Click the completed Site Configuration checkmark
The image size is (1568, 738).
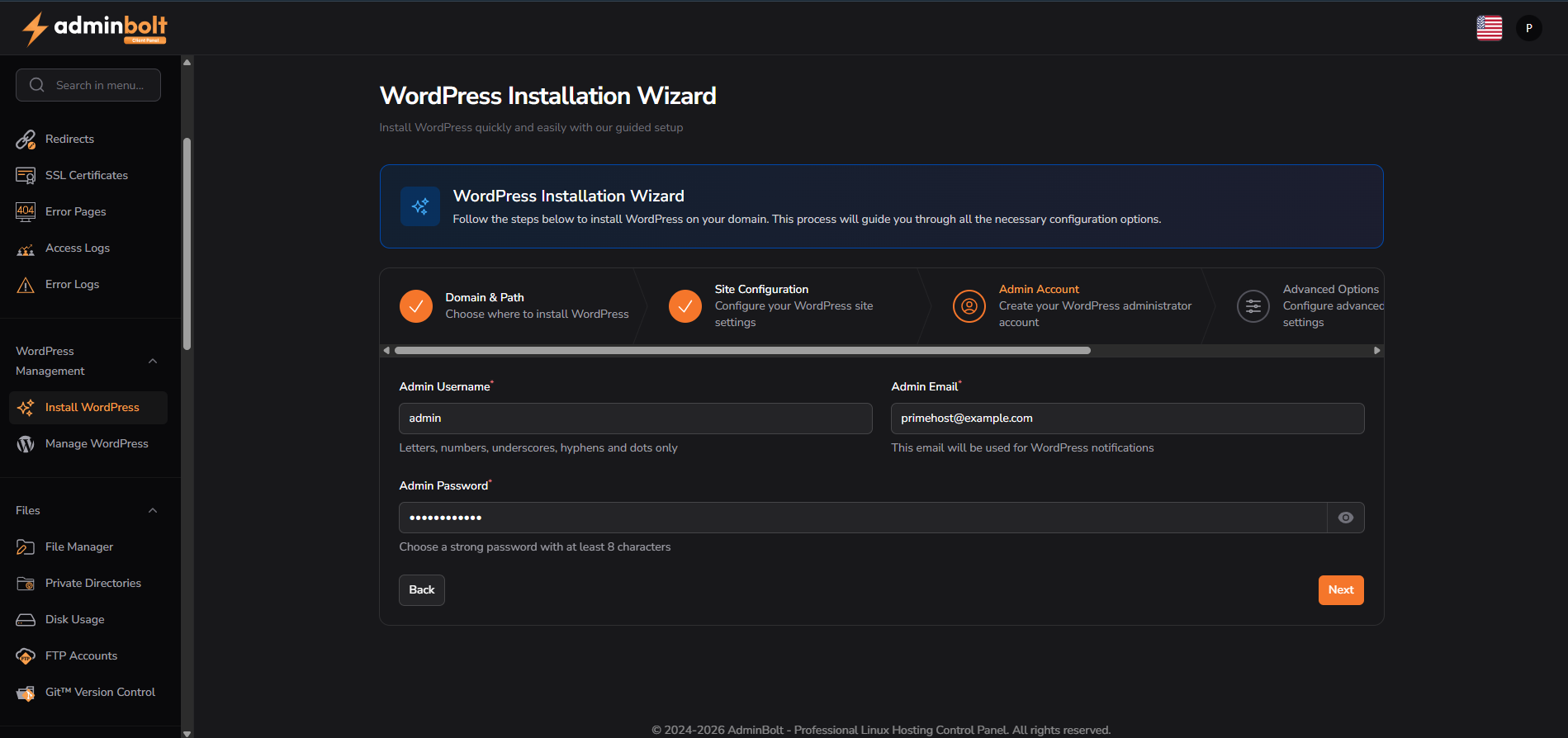(x=685, y=306)
